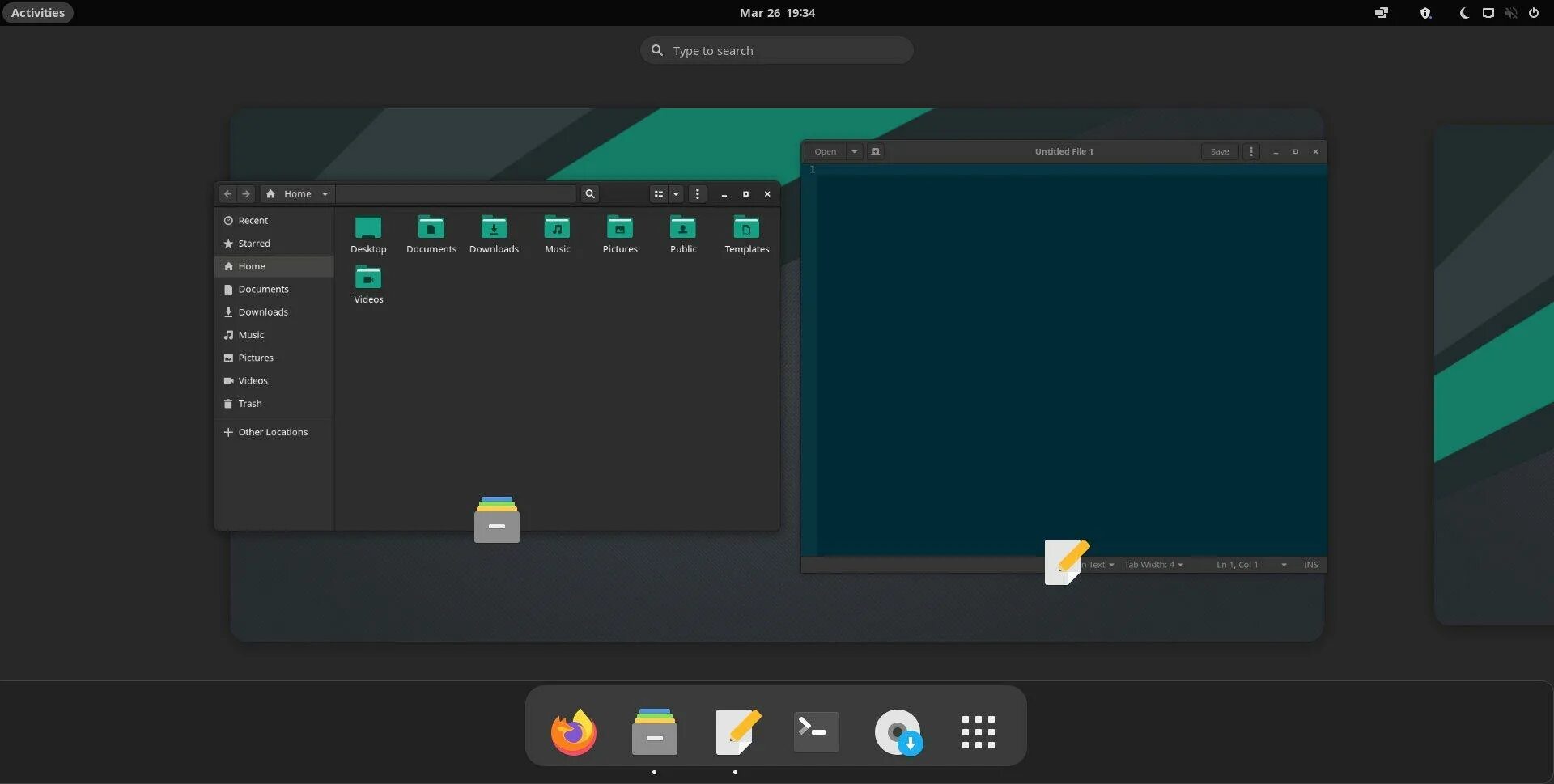1554x784 pixels.
Task: Select Recent in Files sidebar
Action: coord(274,220)
